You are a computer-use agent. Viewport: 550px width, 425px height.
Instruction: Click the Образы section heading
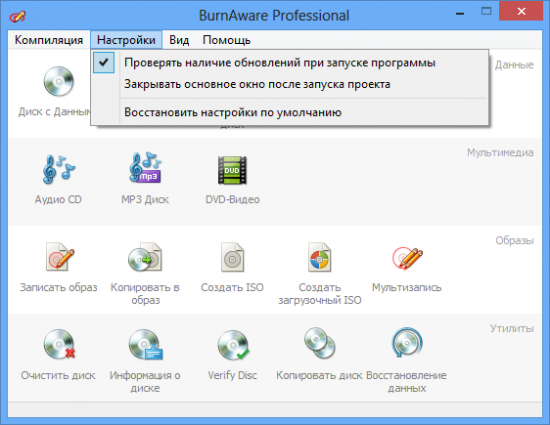(x=515, y=241)
